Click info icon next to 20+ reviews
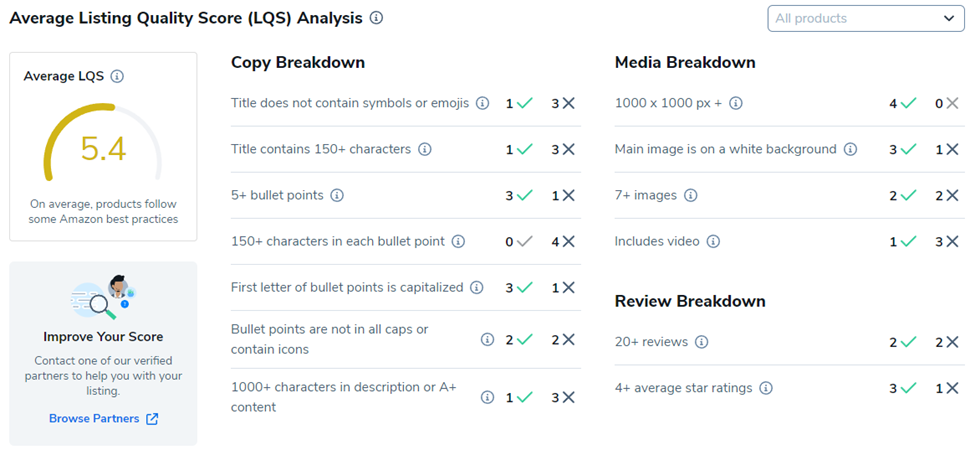 coord(701,342)
